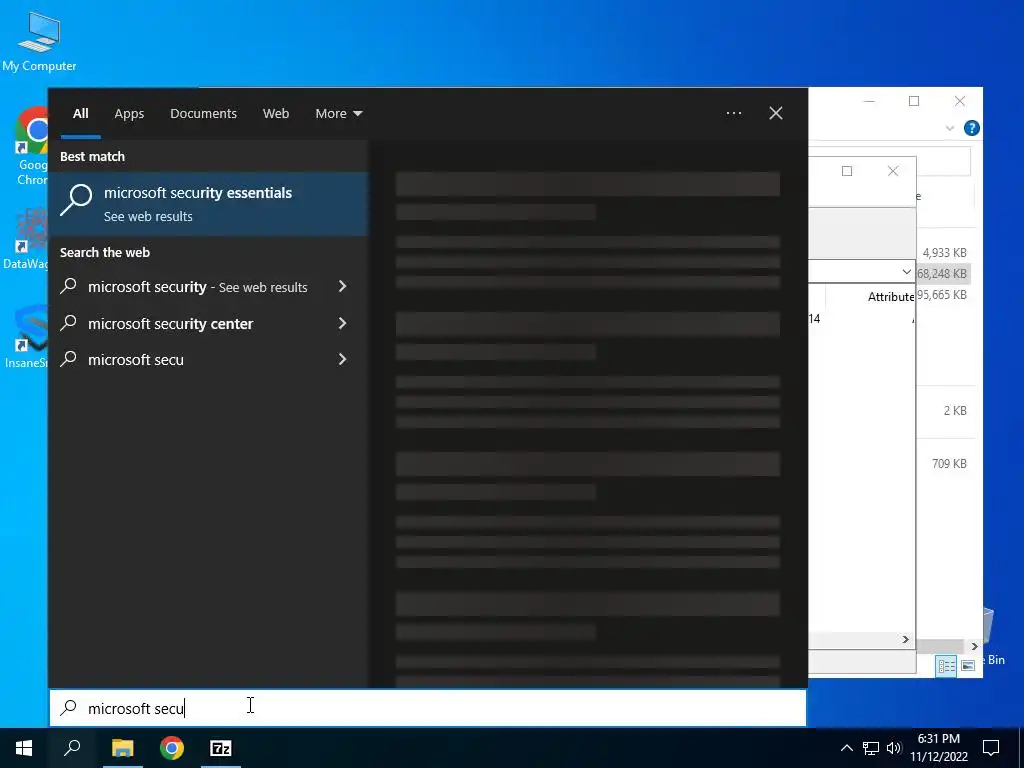Image resolution: width=1024 pixels, height=768 pixels.
Task: Expand the ribbon chevron in Explorer window
Action: pyautogui.click(x=950, y=128)
